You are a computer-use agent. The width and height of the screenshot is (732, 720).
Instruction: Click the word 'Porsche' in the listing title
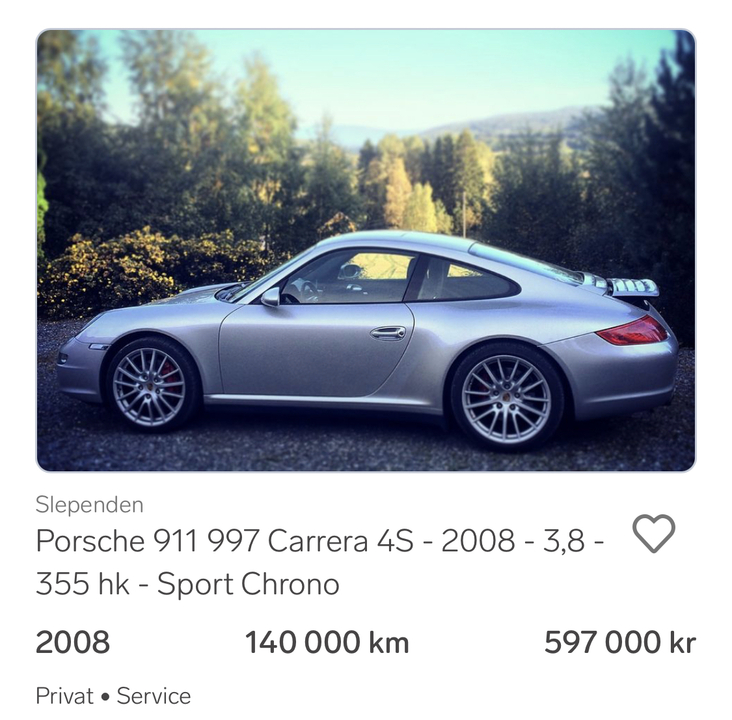click(90, 541)
